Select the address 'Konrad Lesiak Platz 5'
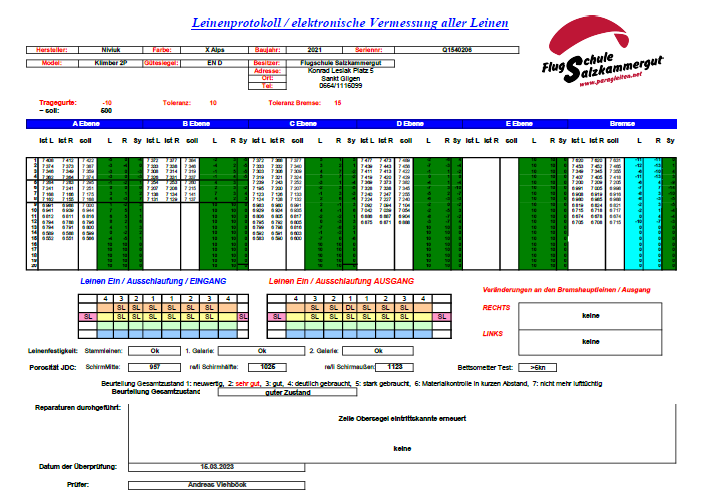This screenshot has width=703, height=500. [x=341, y=71]
